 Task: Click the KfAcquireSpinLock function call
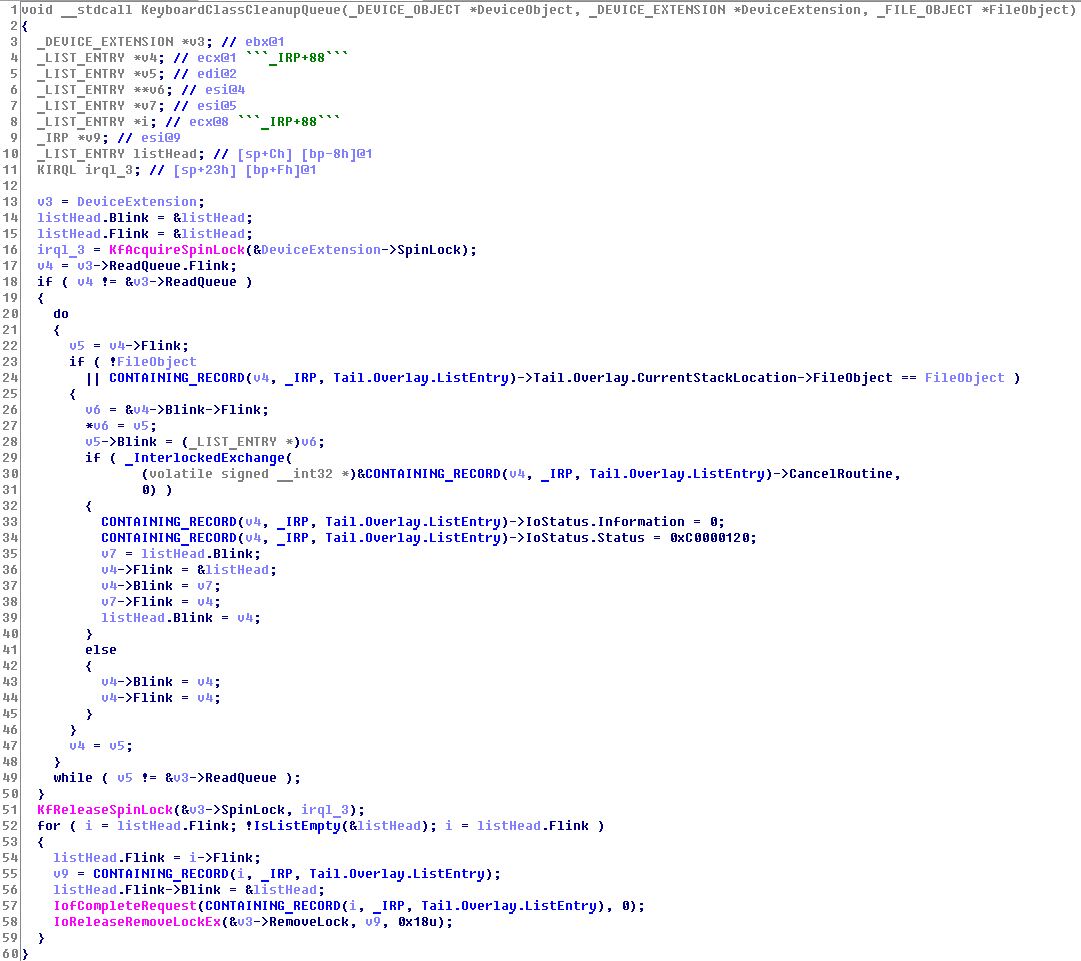pos(176,250)
